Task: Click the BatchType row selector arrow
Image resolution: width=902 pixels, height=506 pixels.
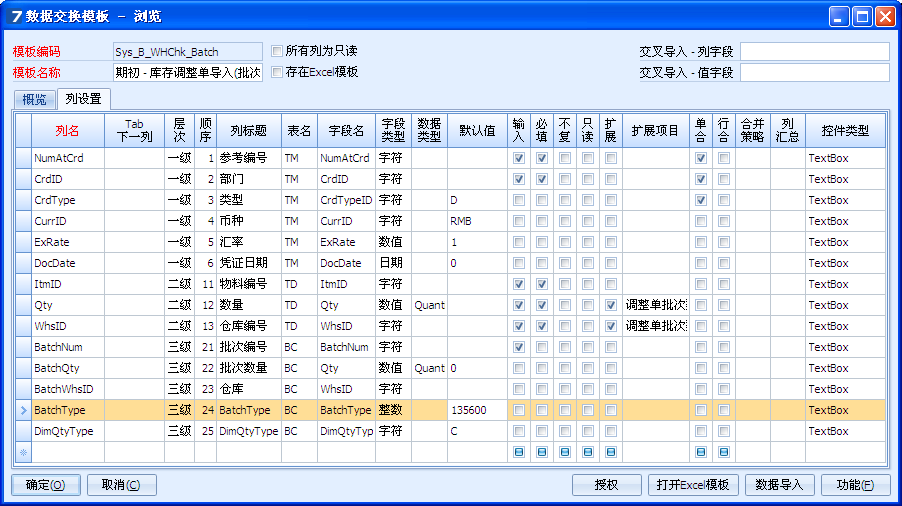Action: point(23,410)
